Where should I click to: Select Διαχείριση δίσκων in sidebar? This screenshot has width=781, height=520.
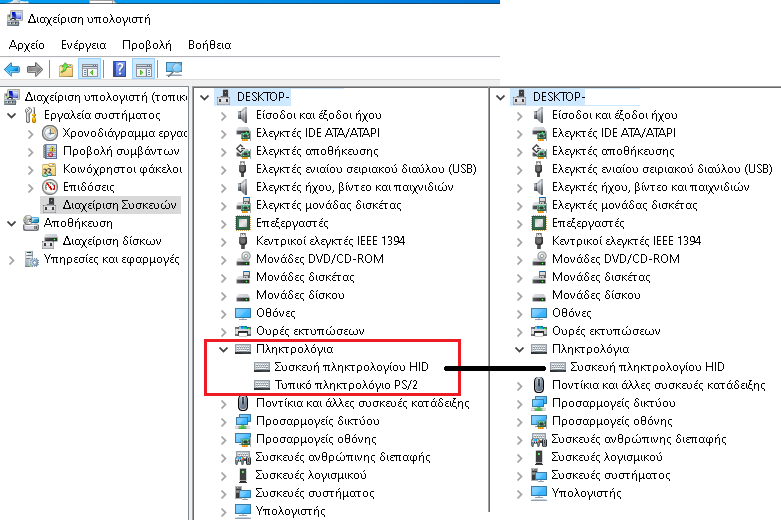click(x=112, y=241)
